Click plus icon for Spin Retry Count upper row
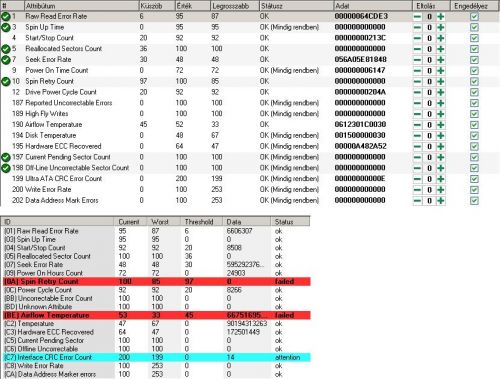 [441, 81]
